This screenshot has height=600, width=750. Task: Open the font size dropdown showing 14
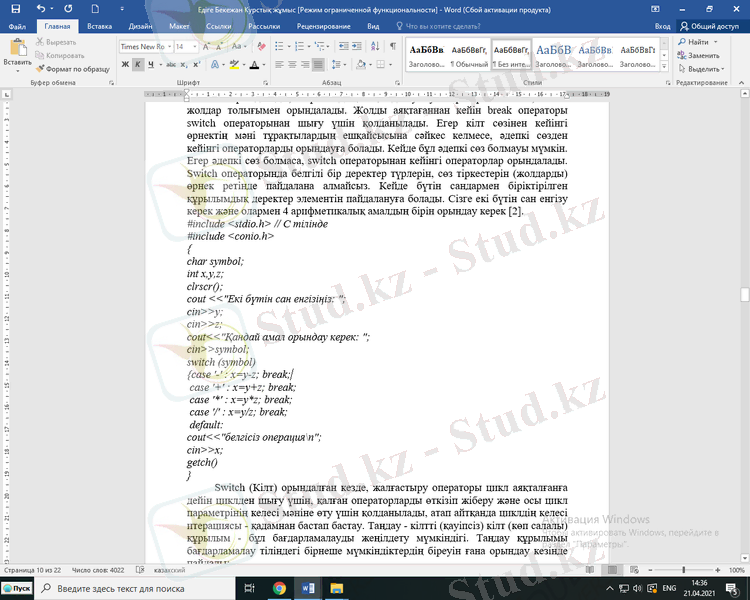pos(195,46)
